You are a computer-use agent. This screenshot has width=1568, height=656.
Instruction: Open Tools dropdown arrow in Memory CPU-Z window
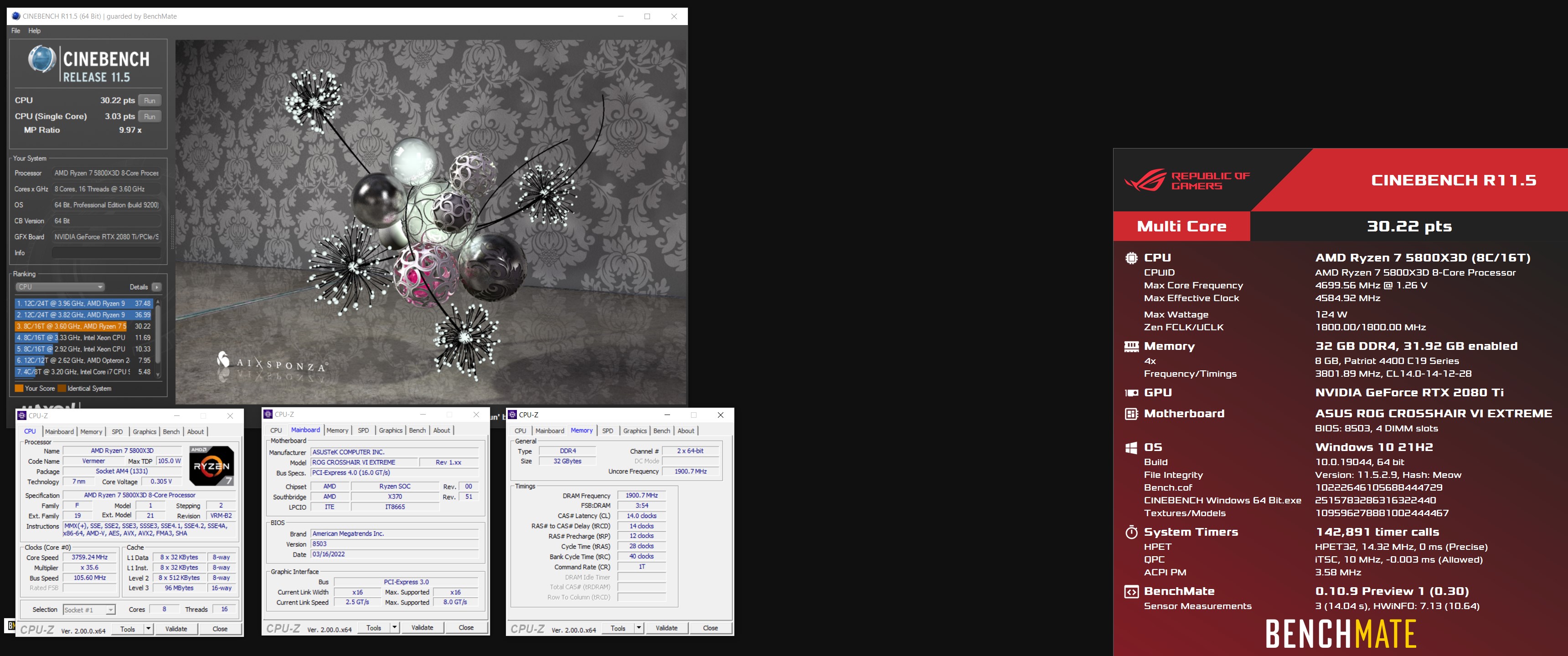click(639, 628)
